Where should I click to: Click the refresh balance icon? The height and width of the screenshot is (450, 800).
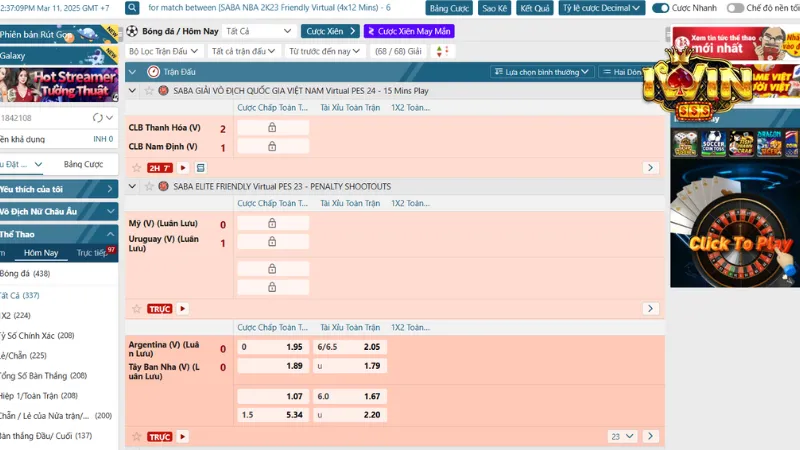coord(97,118)
